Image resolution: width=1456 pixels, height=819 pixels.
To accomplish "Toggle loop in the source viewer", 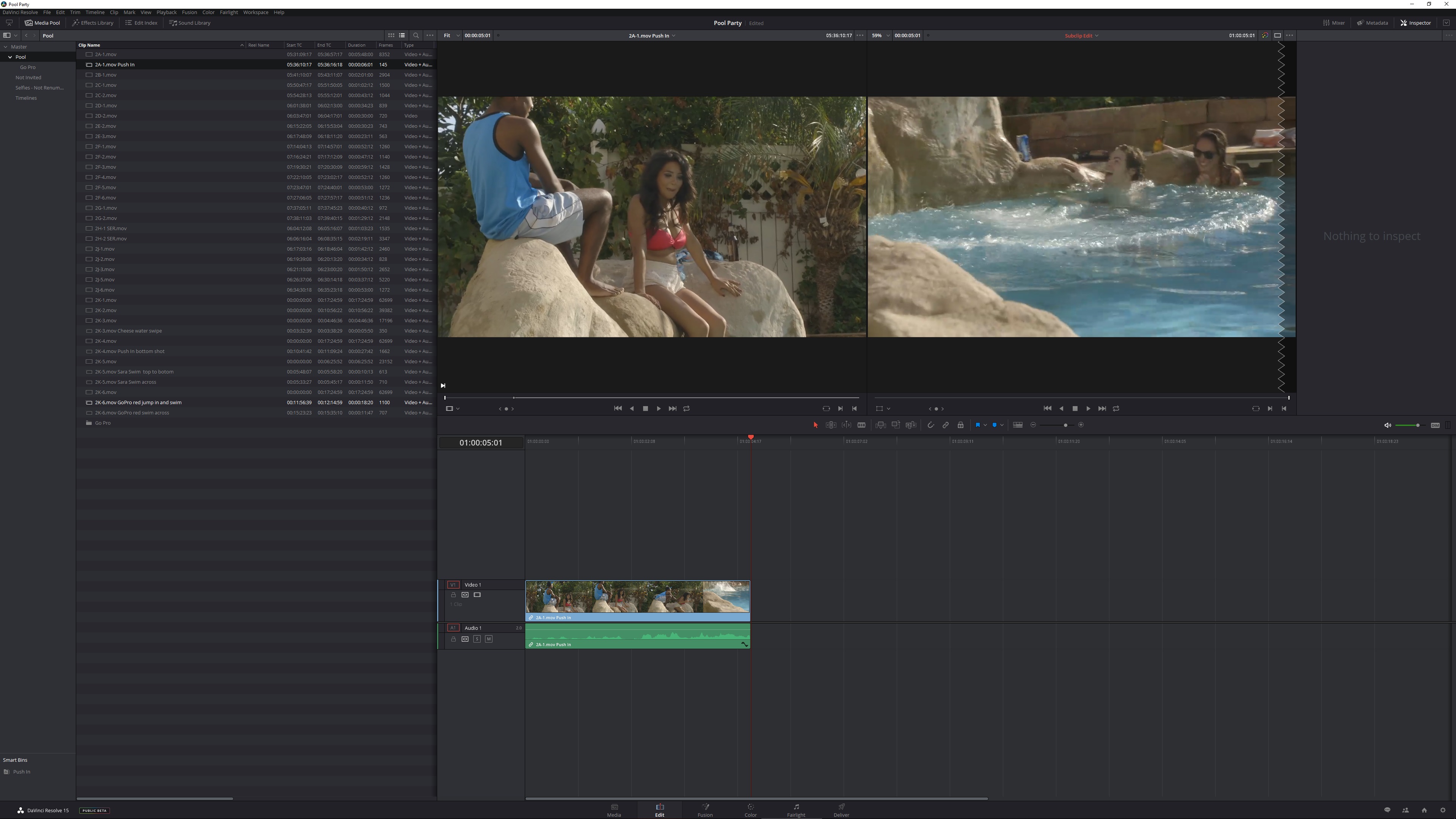I will click(686, 409).
